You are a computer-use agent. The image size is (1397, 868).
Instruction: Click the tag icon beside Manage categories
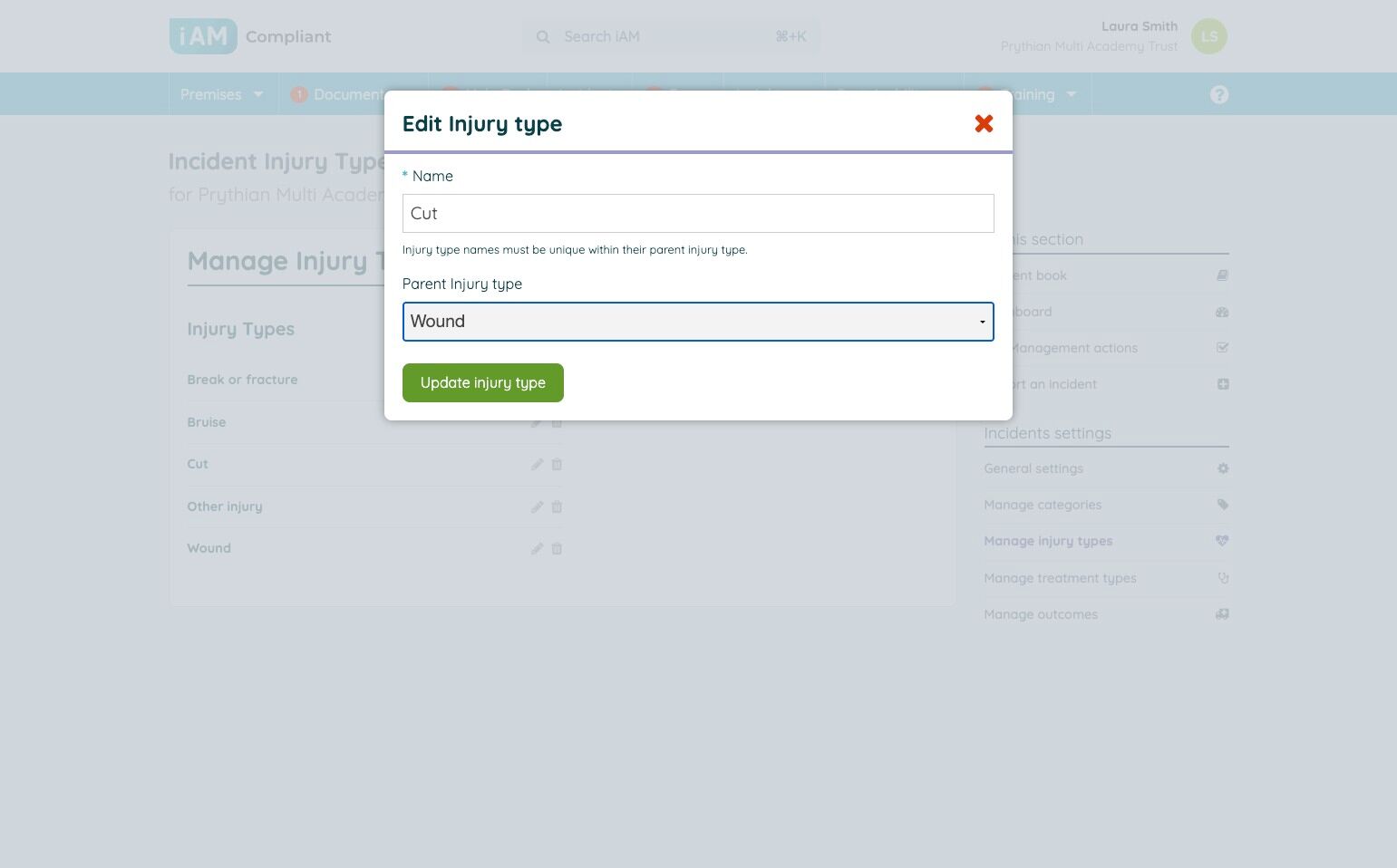pyautogui.click(x=1223, y=505)
